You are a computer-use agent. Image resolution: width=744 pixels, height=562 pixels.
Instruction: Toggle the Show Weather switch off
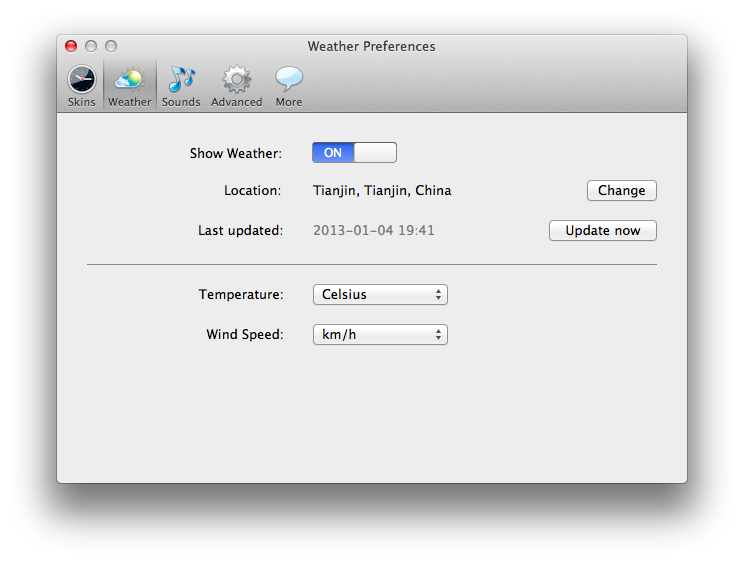point(354,152)
